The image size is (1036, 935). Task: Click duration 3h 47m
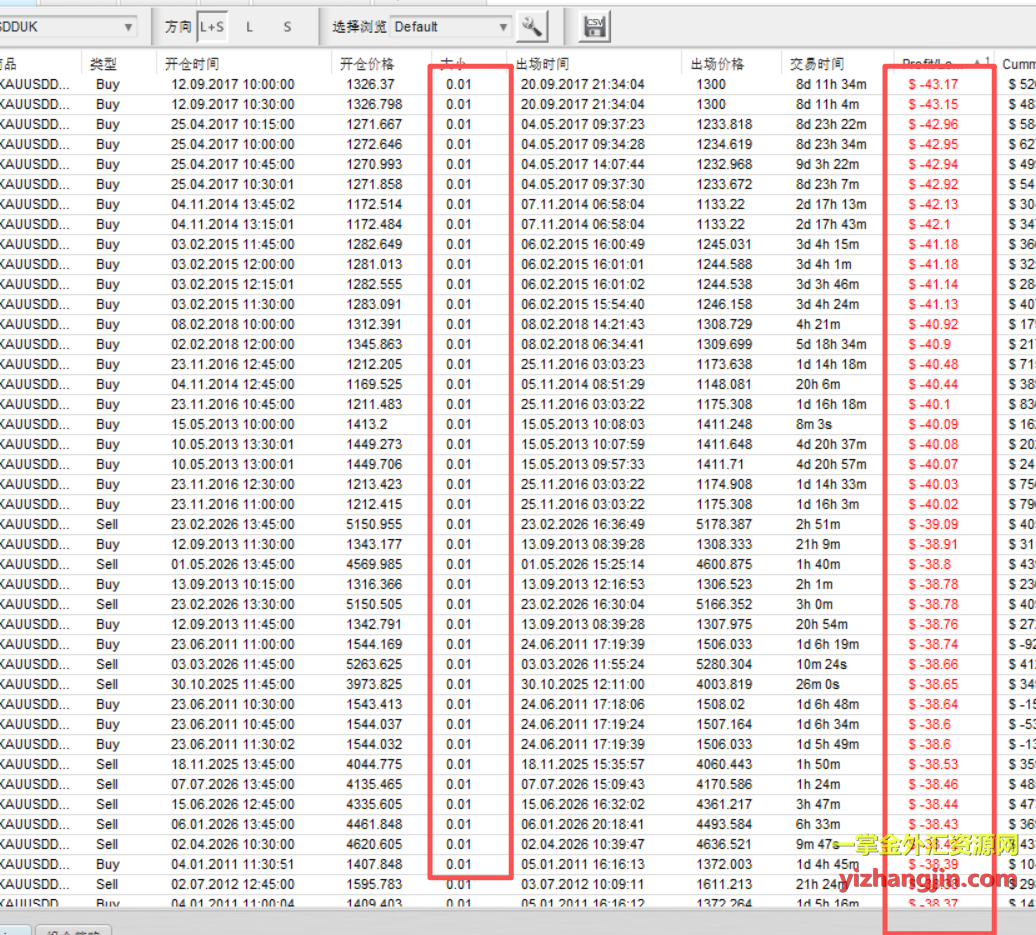pos(818,804)
